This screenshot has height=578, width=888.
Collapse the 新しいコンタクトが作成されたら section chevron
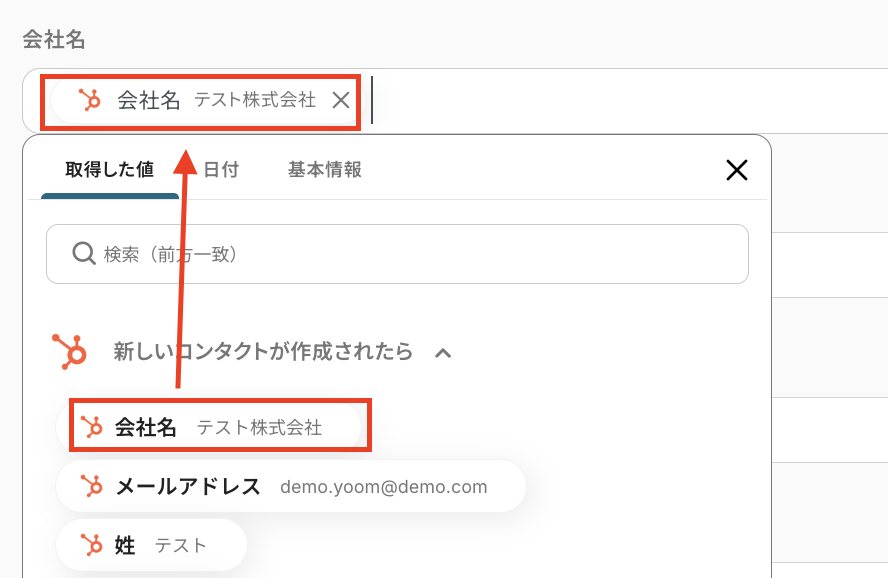tap(444, 352)
